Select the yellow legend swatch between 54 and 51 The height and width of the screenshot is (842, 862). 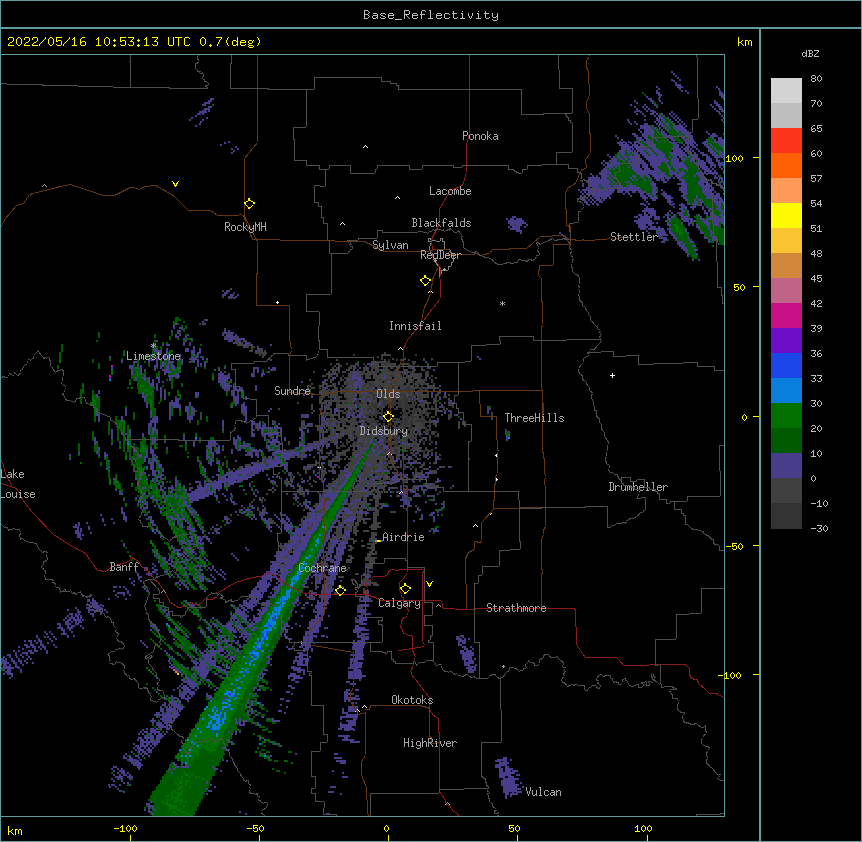[x=786, y=215]
